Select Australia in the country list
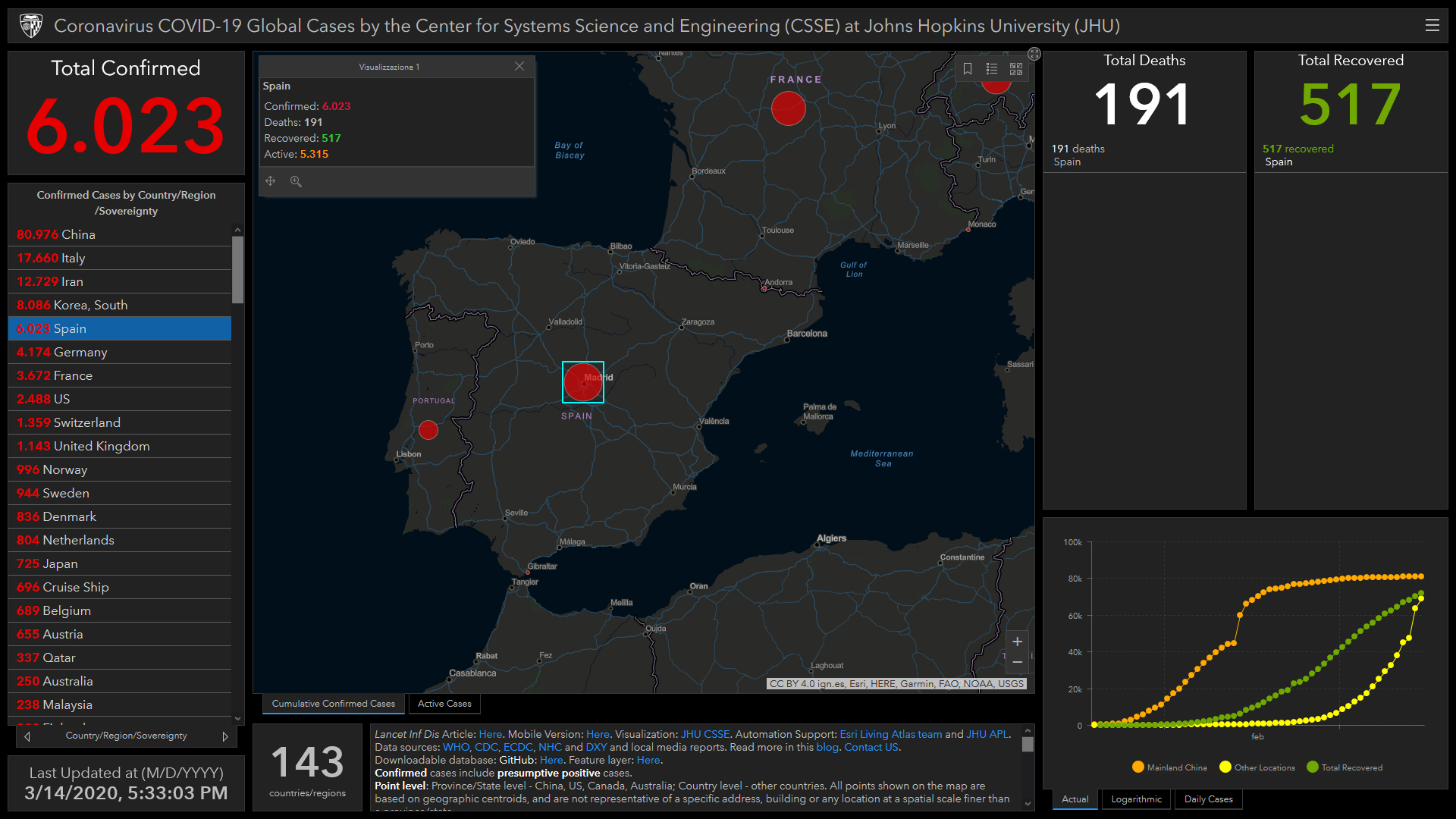 click(120, 681)
